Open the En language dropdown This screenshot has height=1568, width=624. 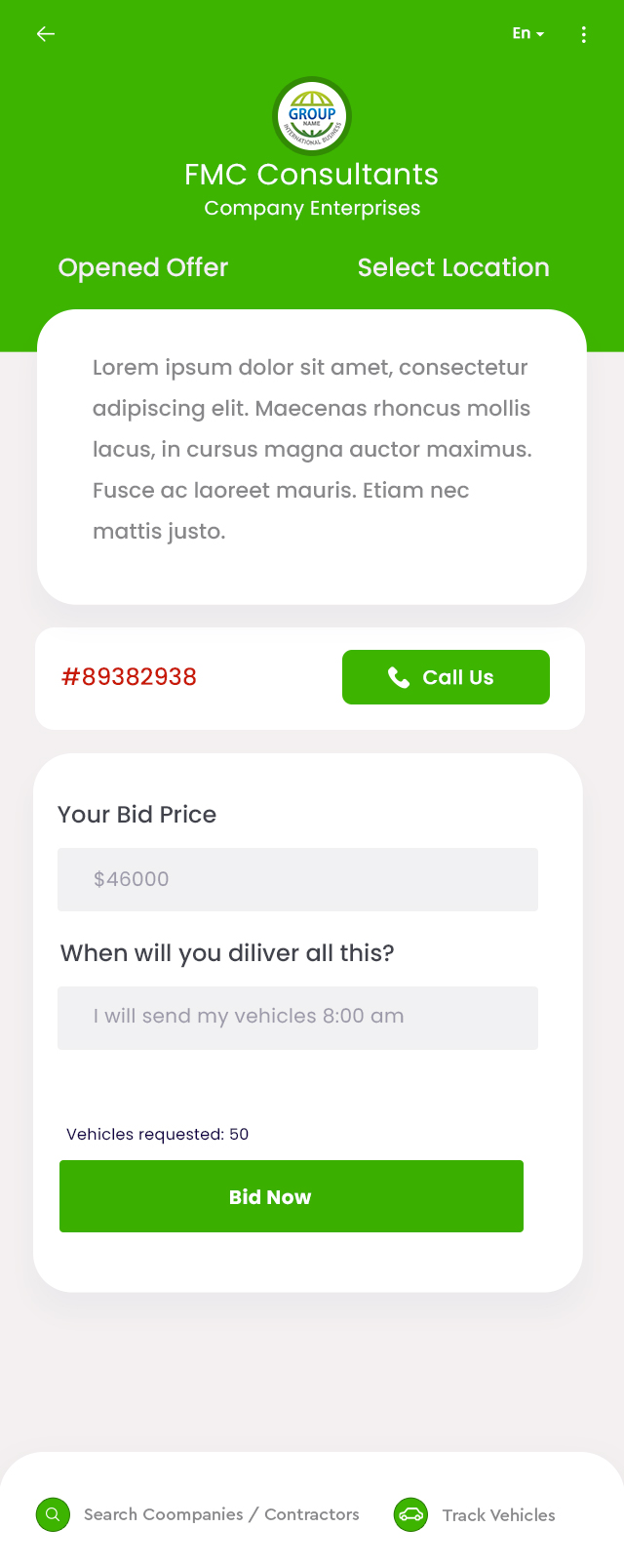(527, 34)
